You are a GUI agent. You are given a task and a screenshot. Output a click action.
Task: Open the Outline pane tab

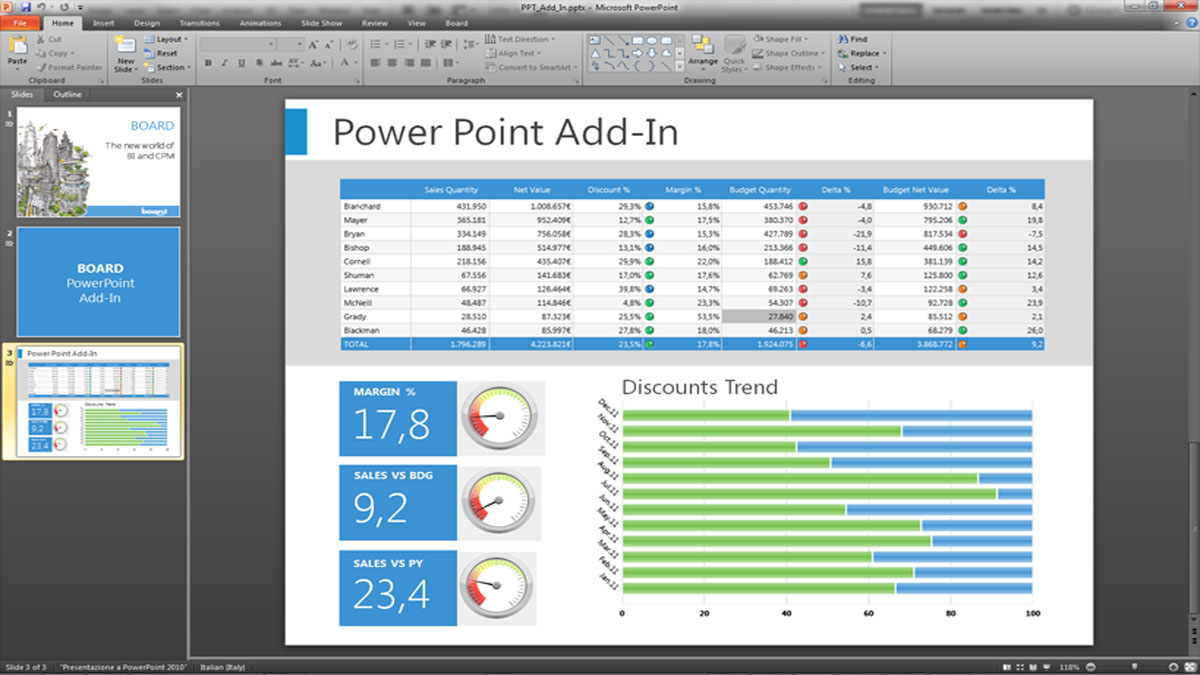pyautogui.click(x=68, y=94)
